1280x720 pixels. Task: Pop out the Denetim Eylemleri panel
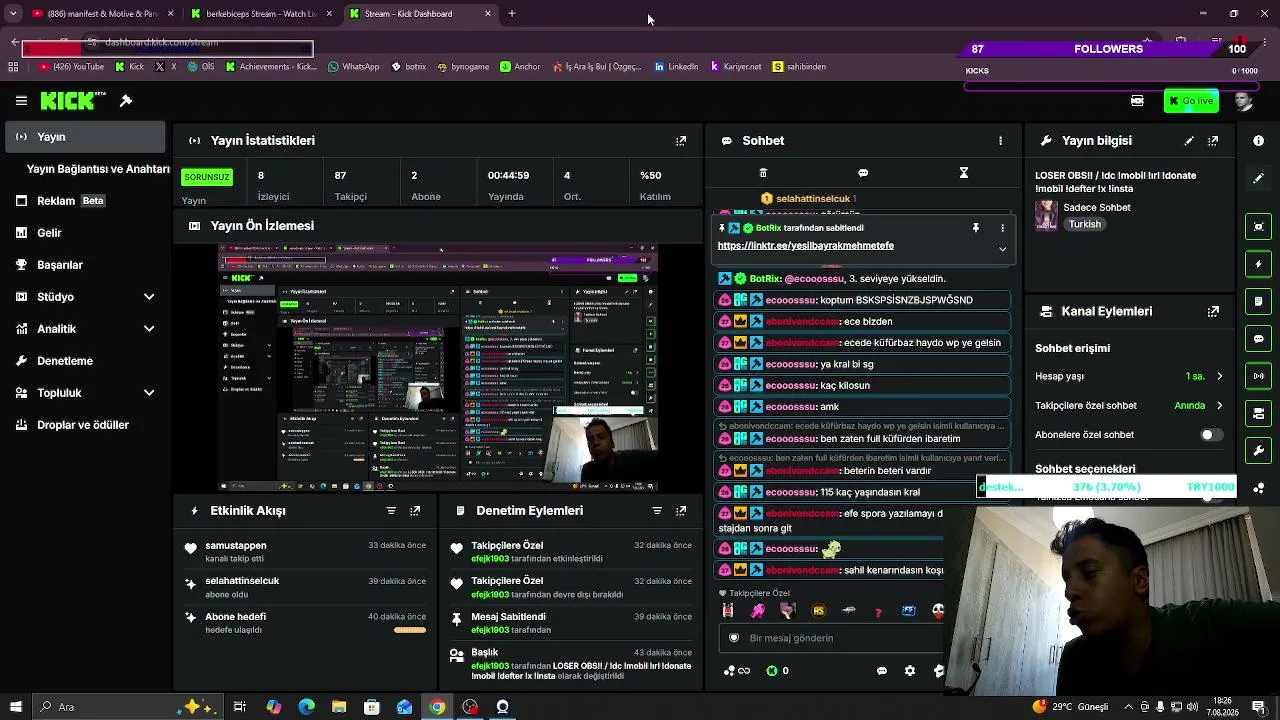pyautogui.click(x=681, y=511)
